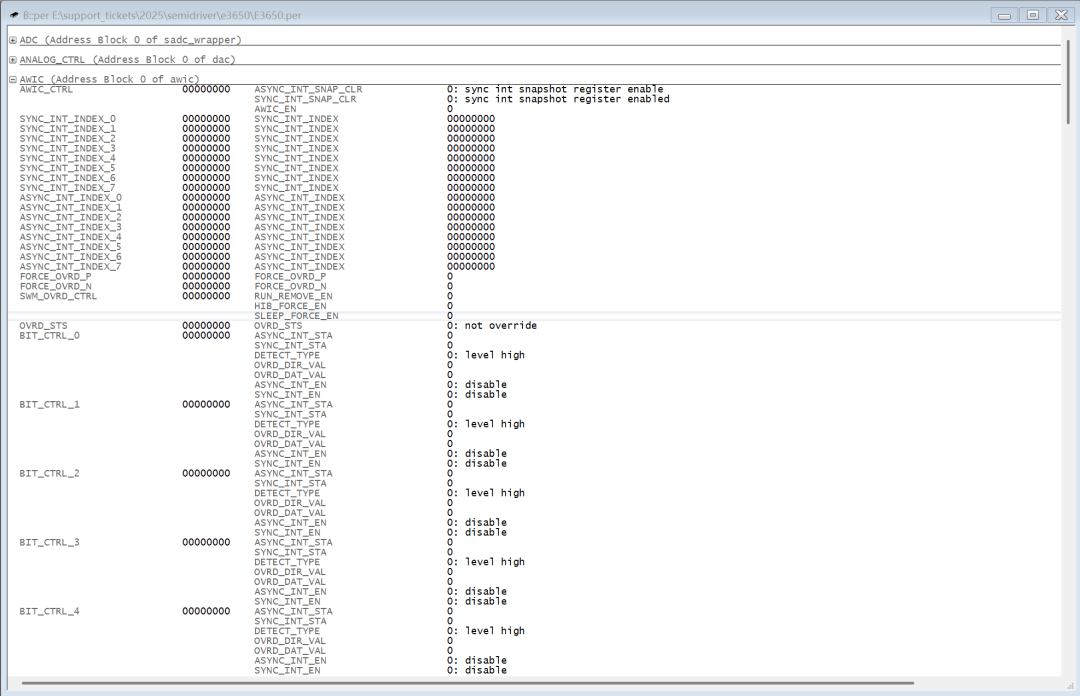Click the window icon in the title bar
This screenshot has width=1080, height=696.
pyautogui.click(x=14, y=15)
